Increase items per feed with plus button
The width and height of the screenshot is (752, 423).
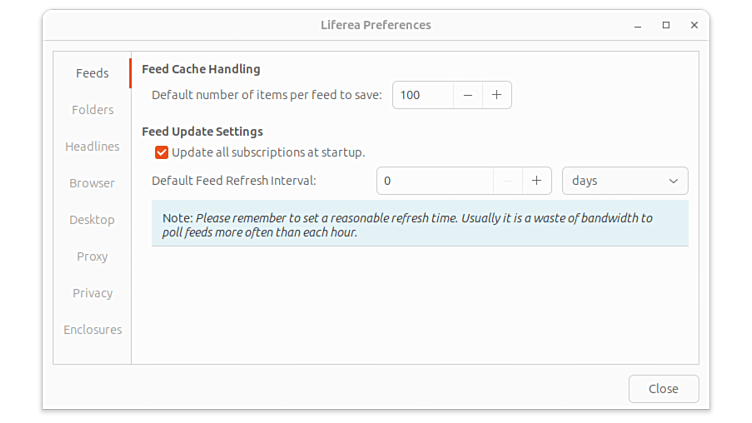point(497,95)
